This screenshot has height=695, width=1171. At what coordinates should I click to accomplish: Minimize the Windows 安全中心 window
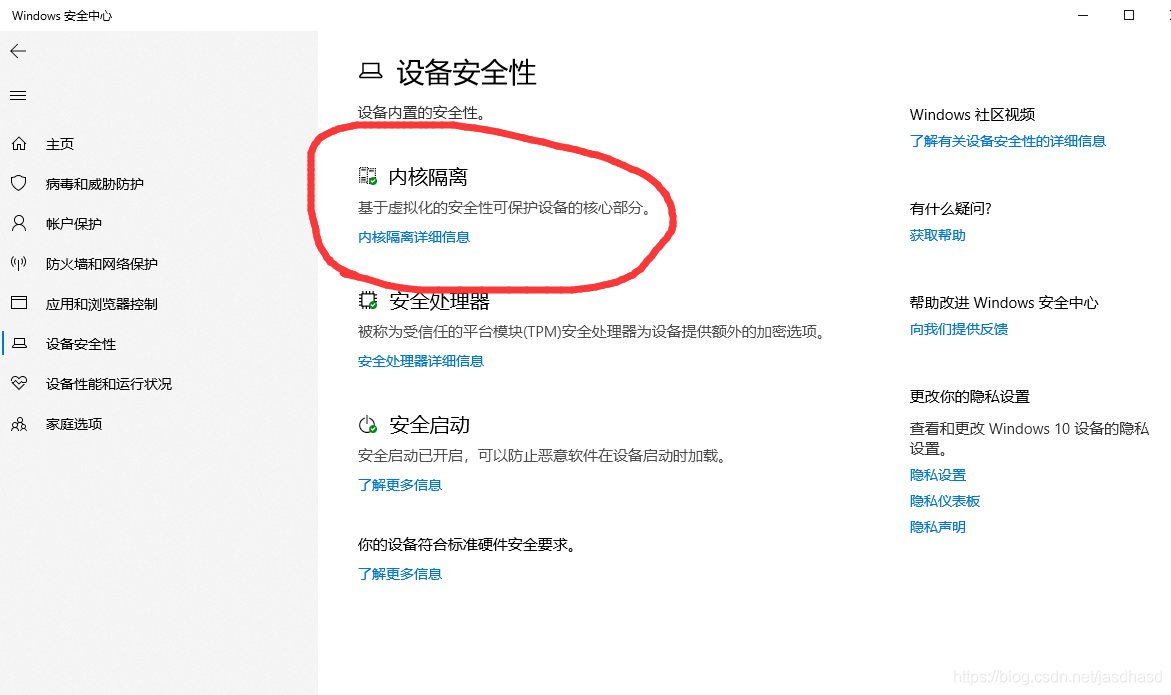[x=1083, y=15]
